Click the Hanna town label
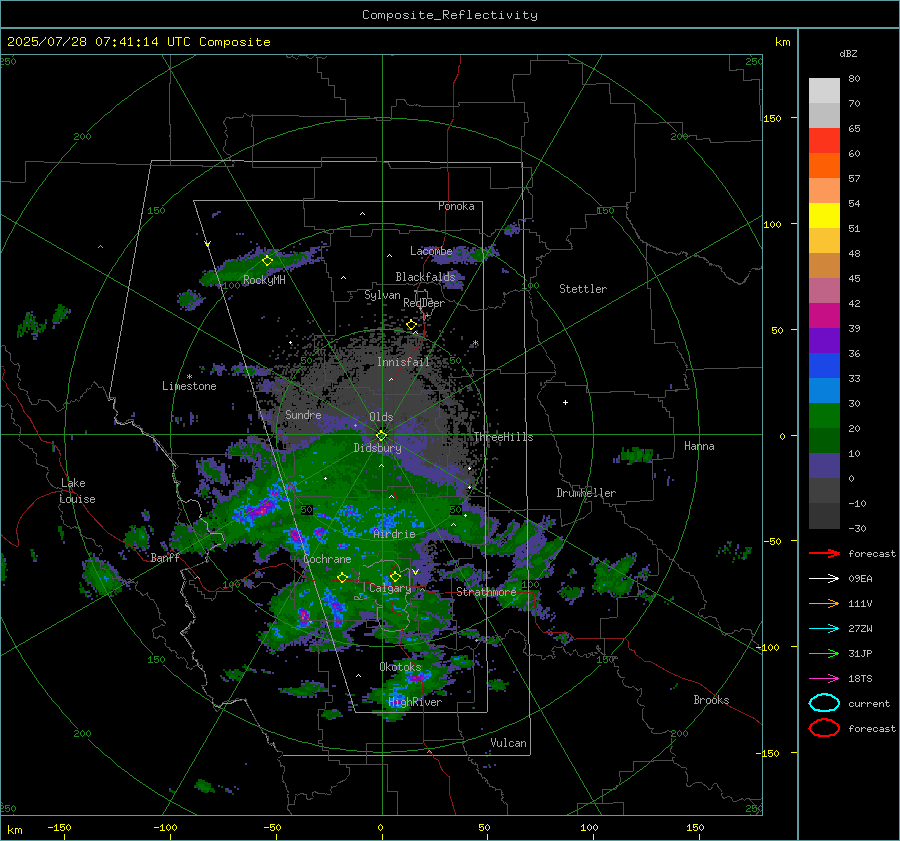This screenshot has width=900, height=841. [x=699, y=446]
